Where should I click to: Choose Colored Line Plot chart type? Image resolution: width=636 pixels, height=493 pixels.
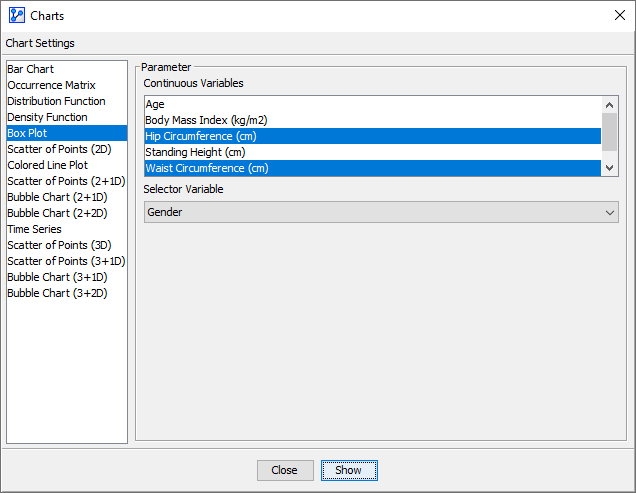pos(48,165)
